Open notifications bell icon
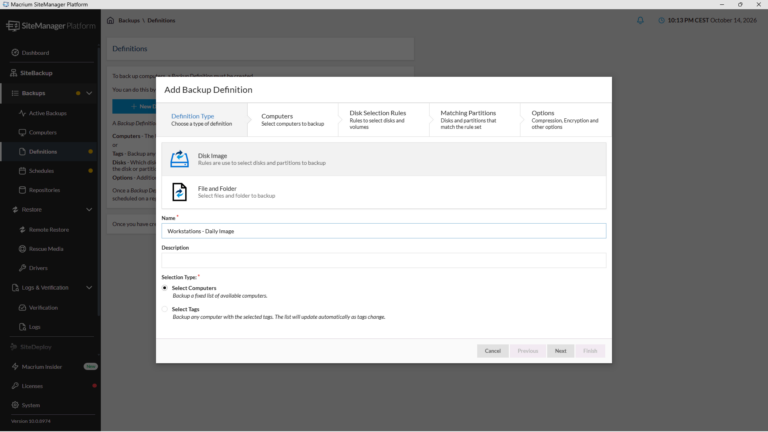Image resolution: width=768 pixels, height=432 pixels. [640, 20]
